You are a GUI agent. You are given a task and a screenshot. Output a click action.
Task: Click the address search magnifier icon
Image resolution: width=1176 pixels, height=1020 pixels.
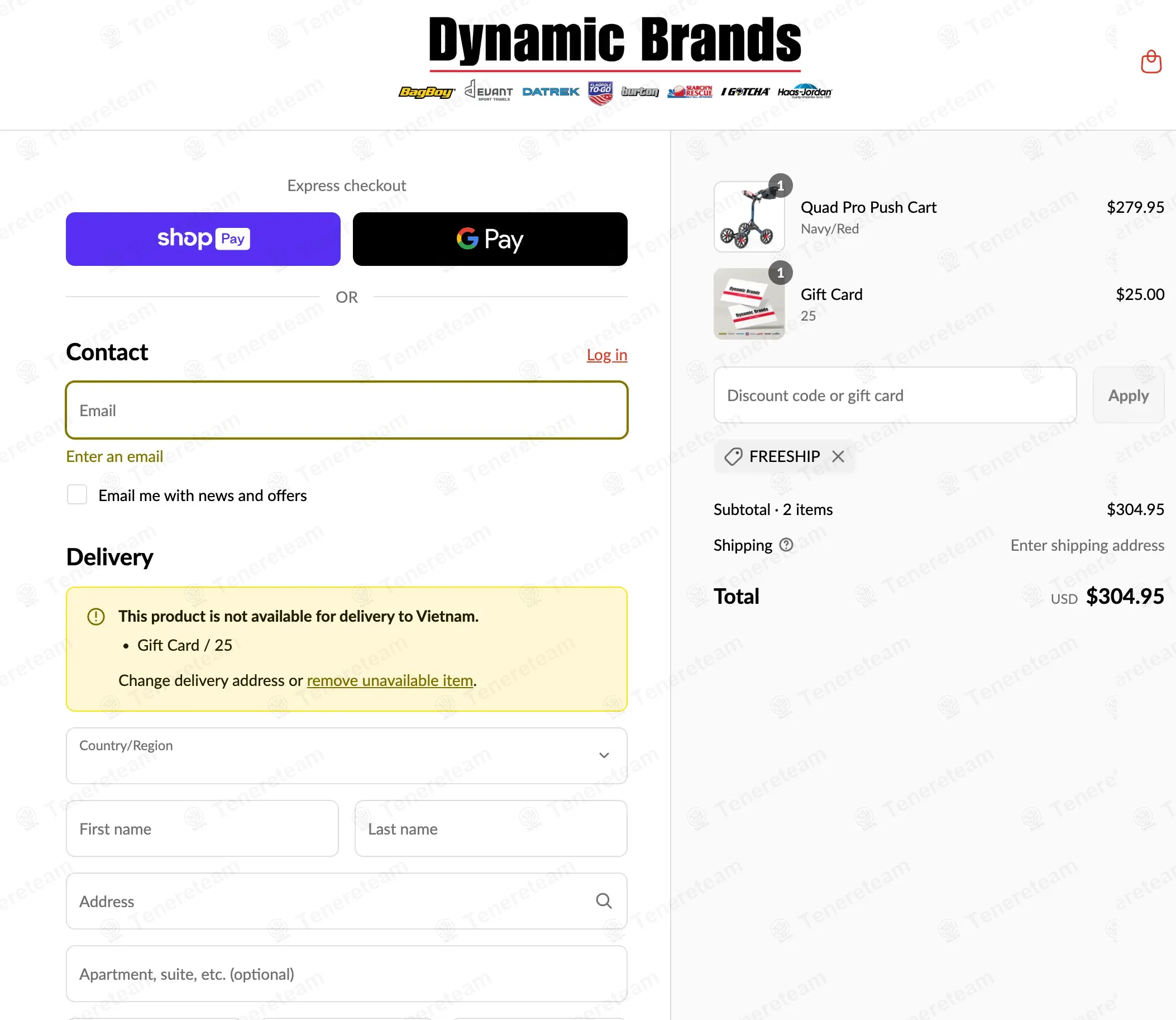pos(603,900)
